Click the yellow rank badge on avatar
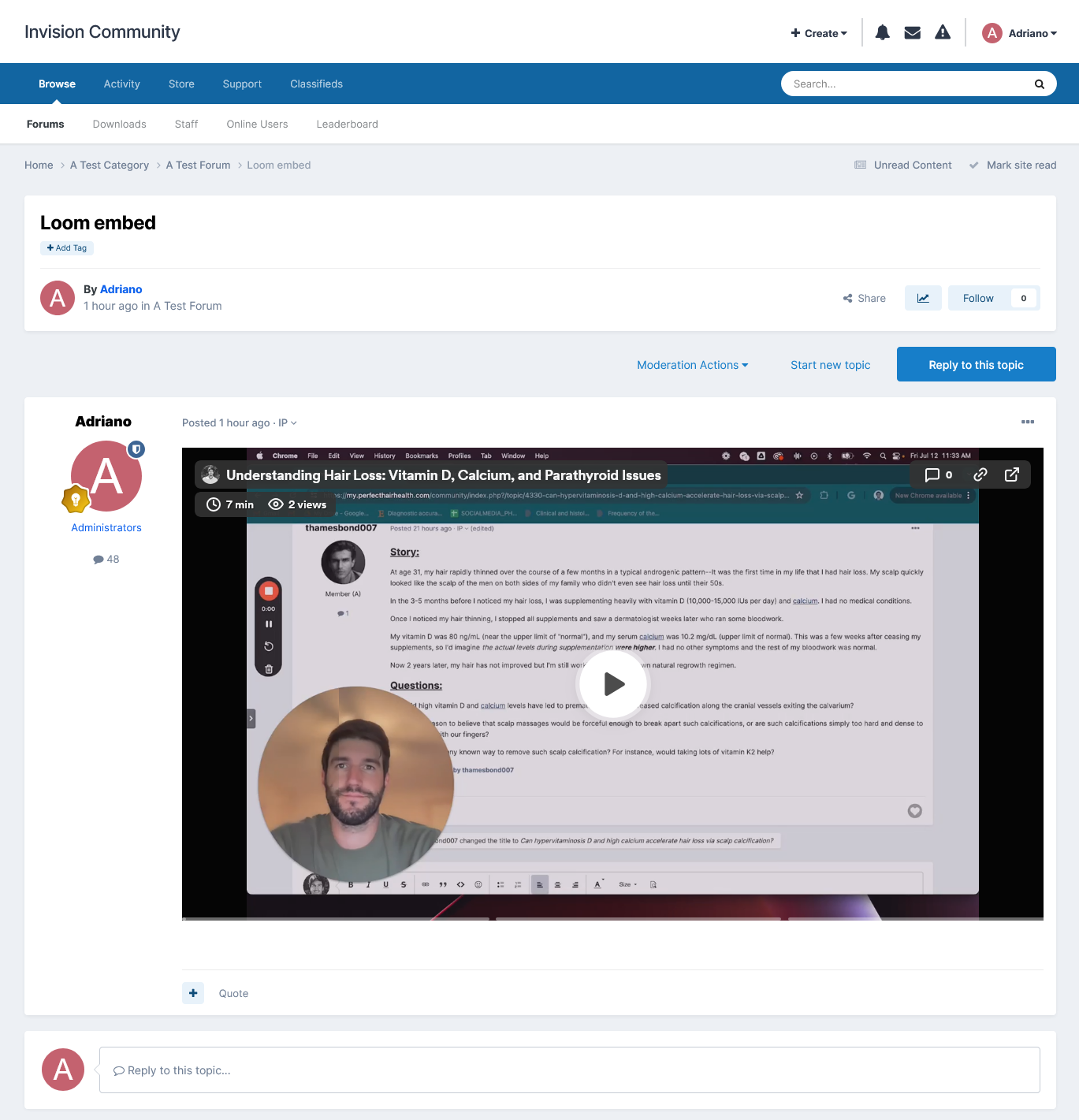The width and height of the screenshot is (1079, 1120). click(x=76, y=499)
